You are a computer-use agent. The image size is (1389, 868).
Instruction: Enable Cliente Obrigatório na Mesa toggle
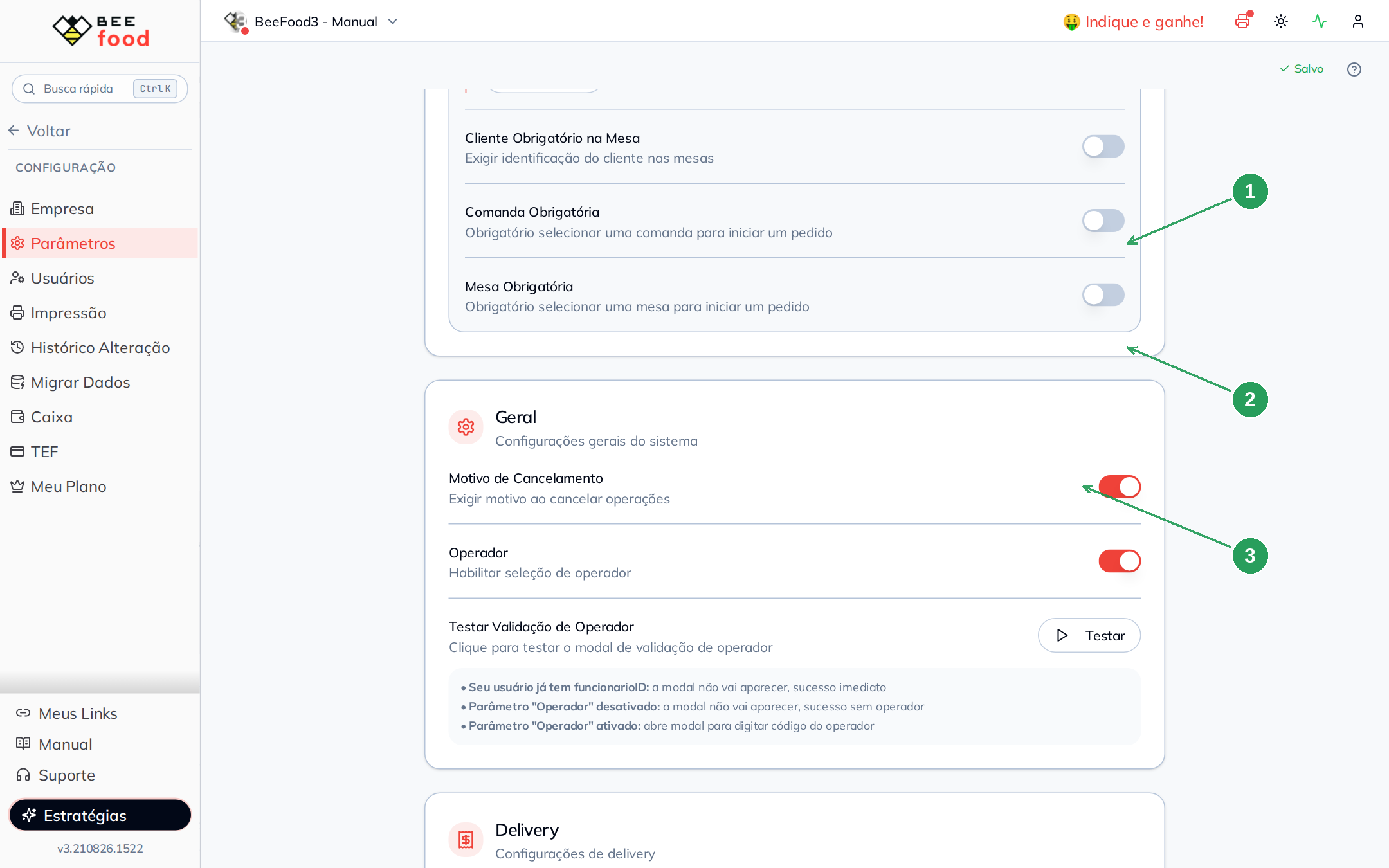point(1103,147)
